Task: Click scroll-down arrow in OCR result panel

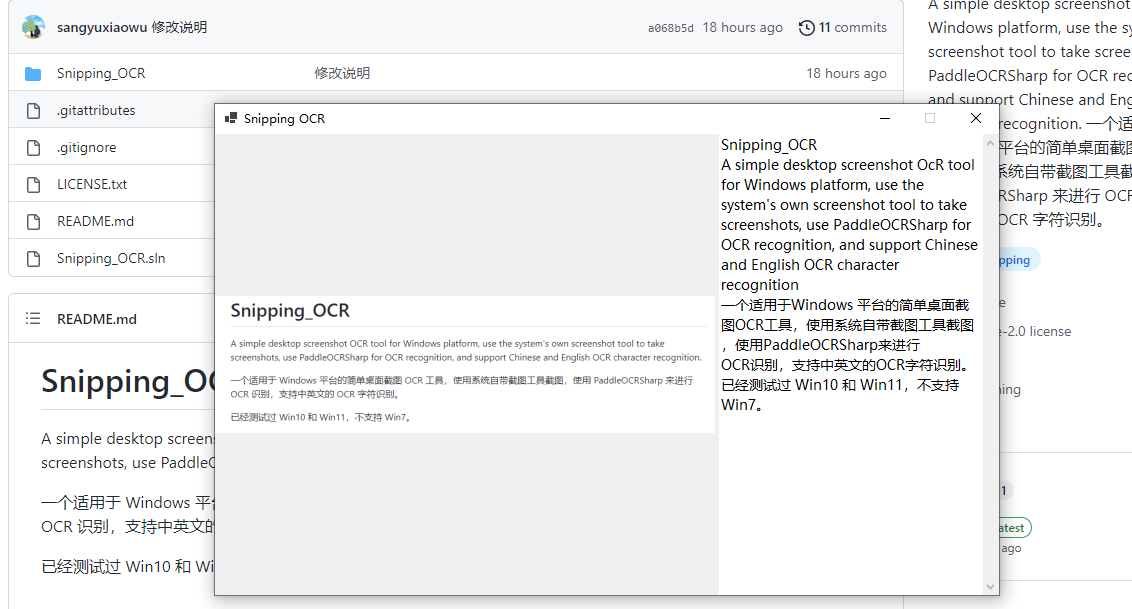Action: [990, 587]
